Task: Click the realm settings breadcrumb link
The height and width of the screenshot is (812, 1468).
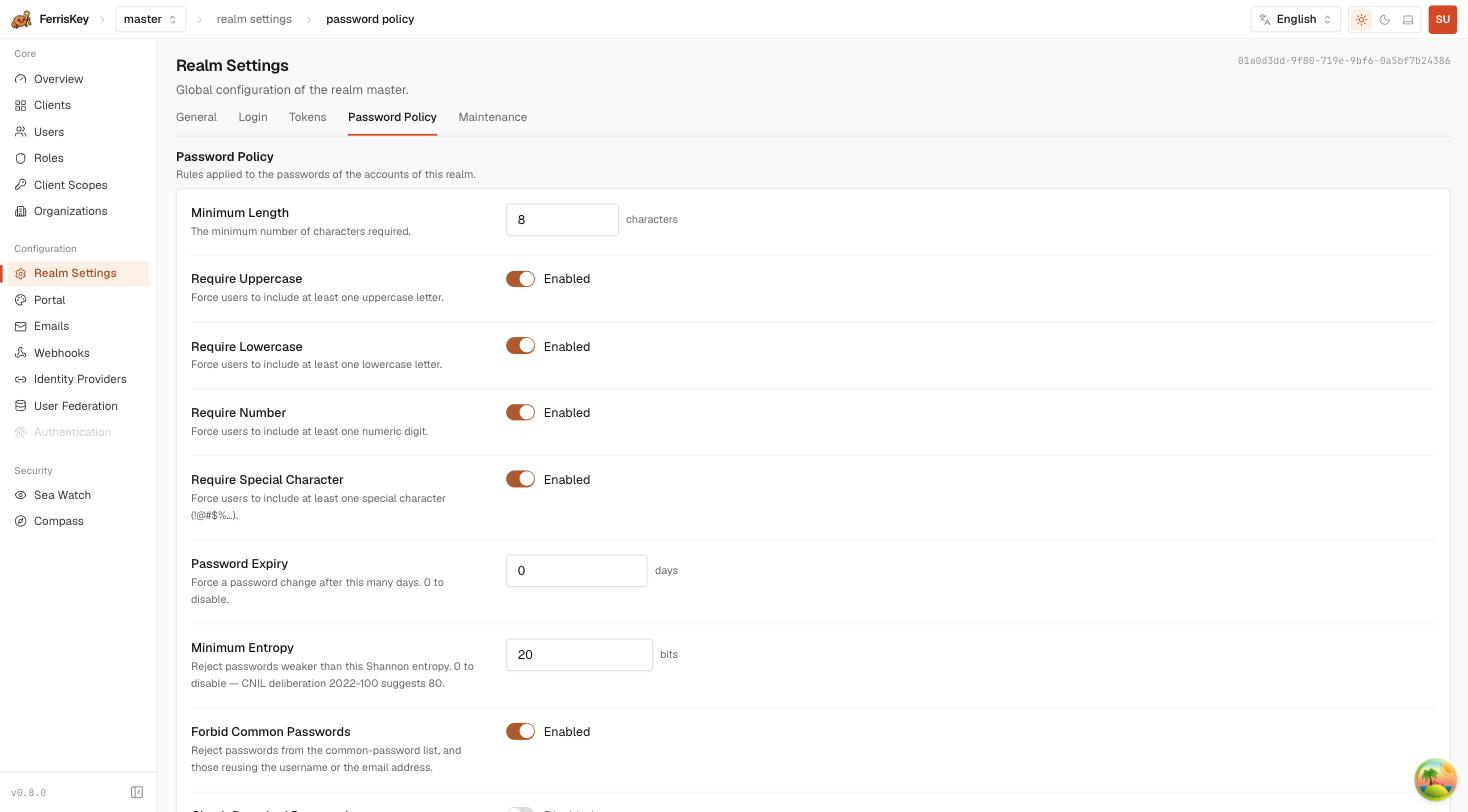Action: (254, 19)
